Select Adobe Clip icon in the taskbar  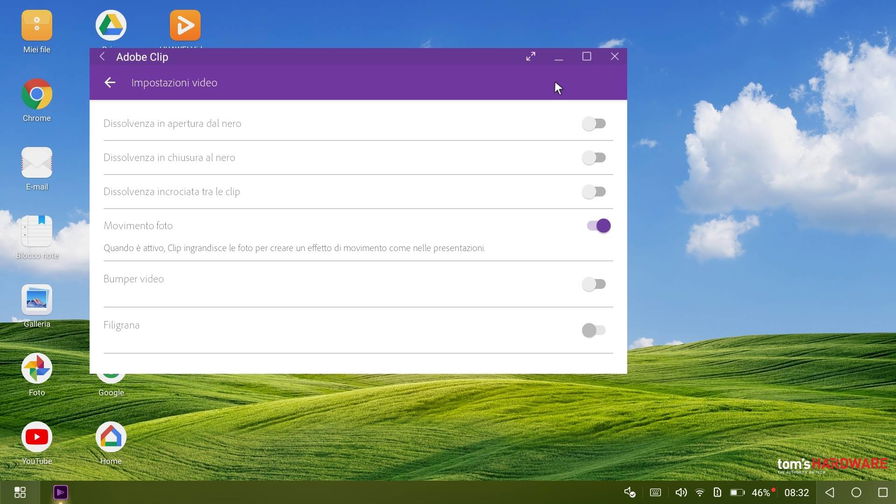pos(61,492)
